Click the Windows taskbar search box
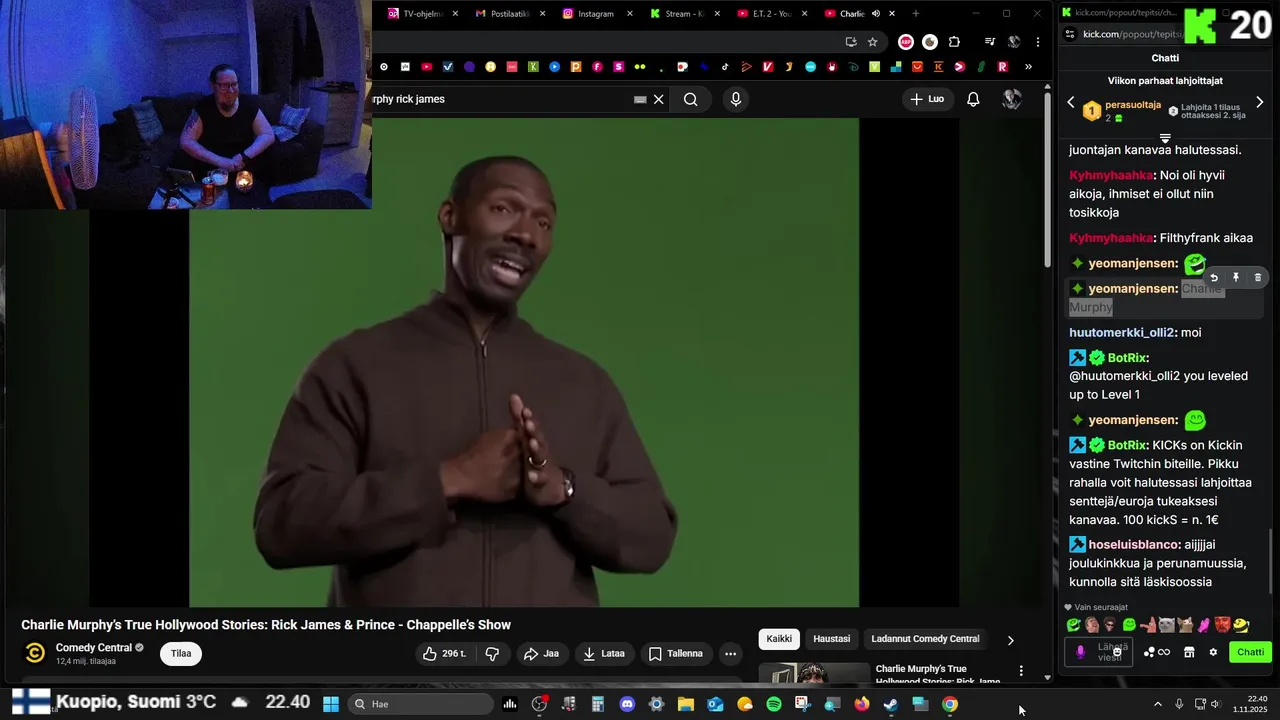Image resolution: width=1280 pixels, height=720 pixels. tap(418, 704)
